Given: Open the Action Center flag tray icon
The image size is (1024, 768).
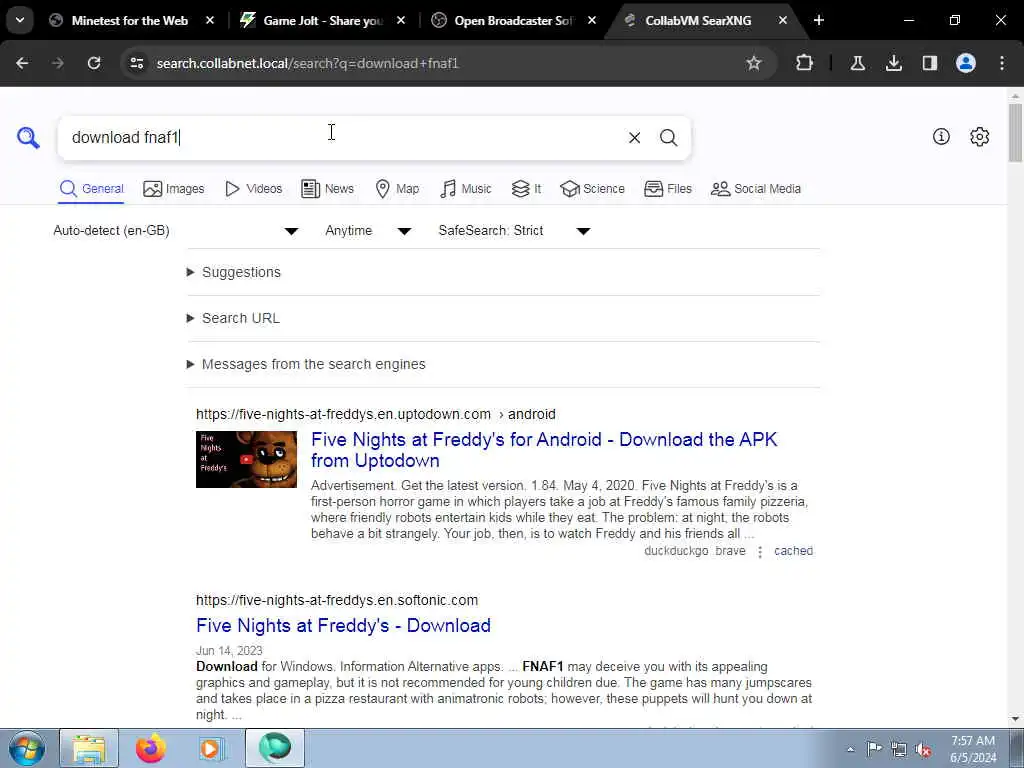Looking at the screenshot, I should [874, 749].
